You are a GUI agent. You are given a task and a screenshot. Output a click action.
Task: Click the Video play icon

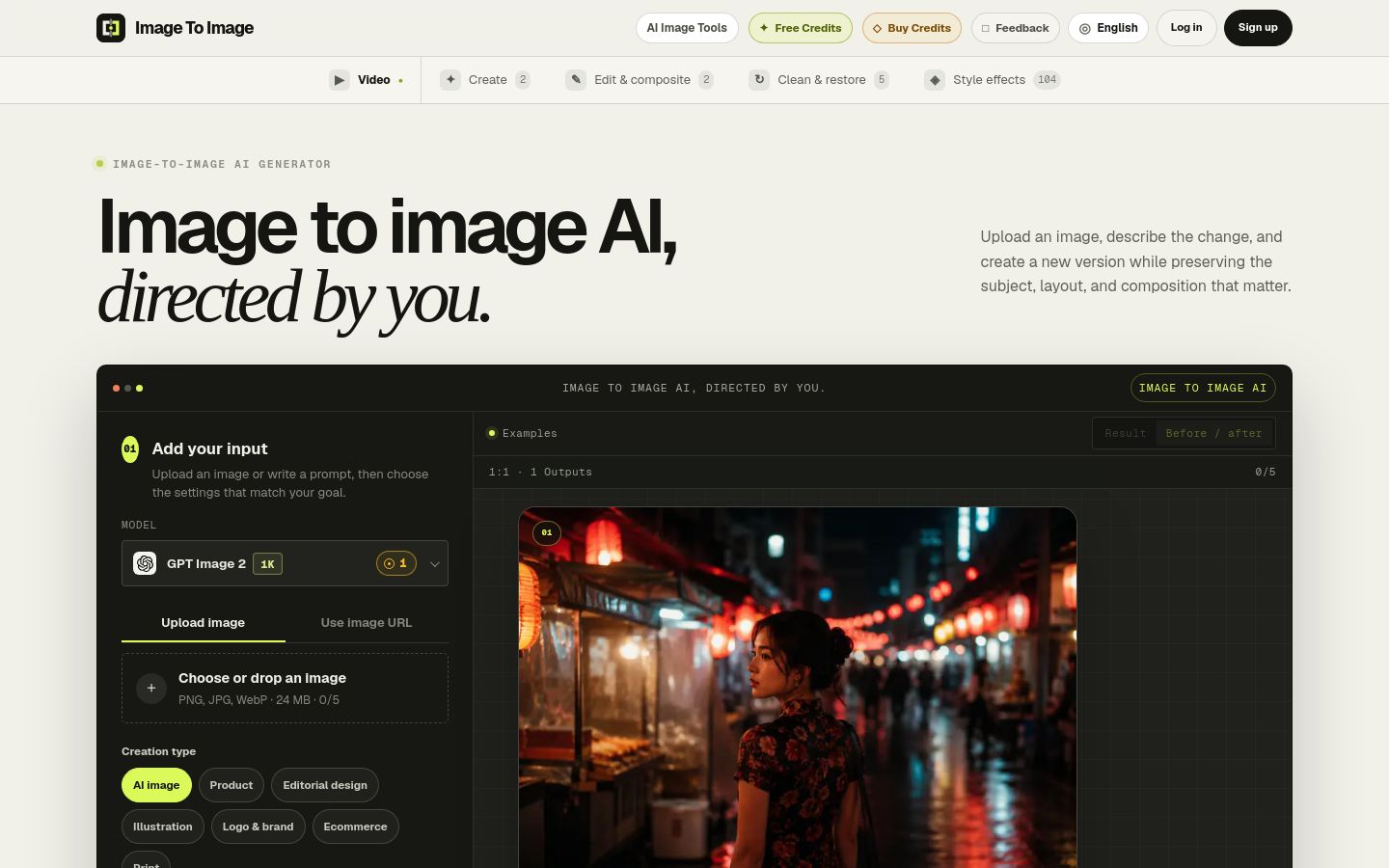(x=340, y=80)
